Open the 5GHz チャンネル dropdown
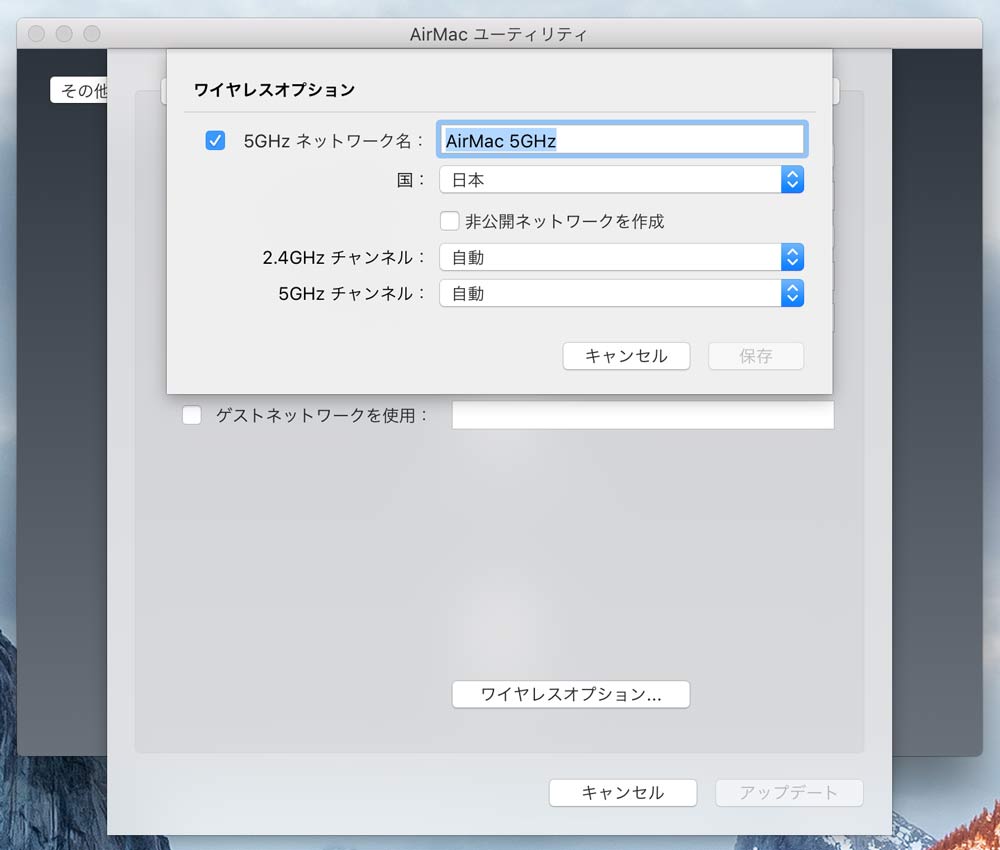This screenshot has height=850, width=1000. click(x=622, y=293)
